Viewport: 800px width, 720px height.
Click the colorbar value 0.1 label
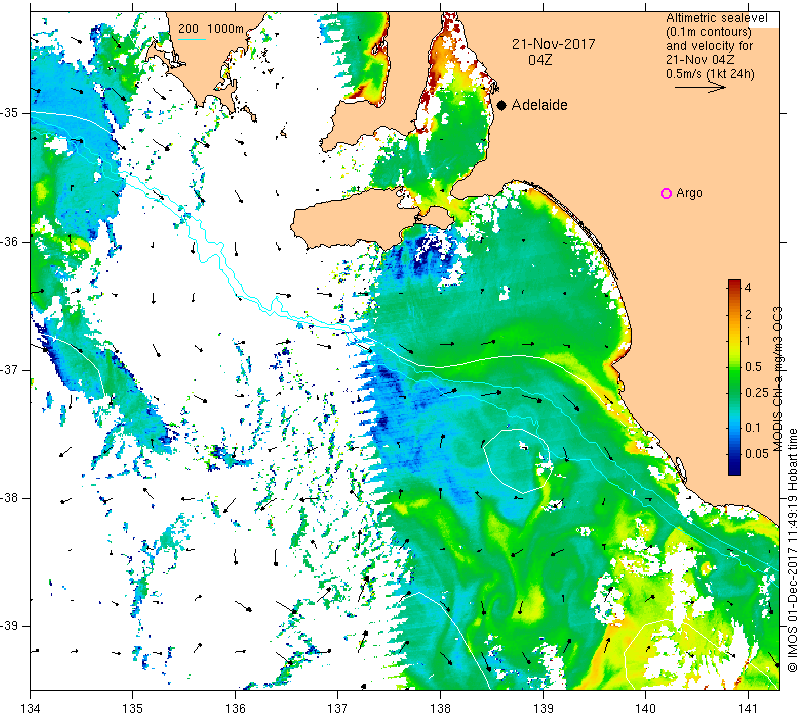[753, 428]
